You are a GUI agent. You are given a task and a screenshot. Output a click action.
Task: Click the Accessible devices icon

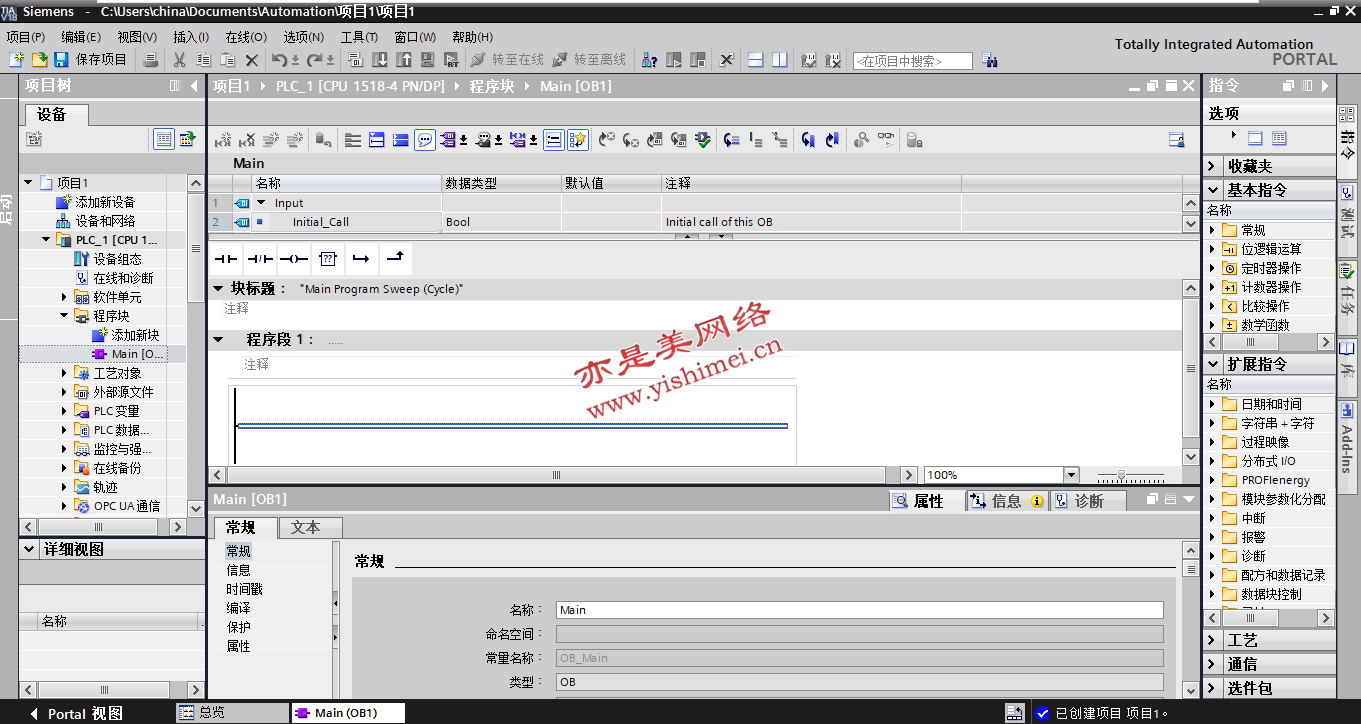pyautogui.click(x=649, y=60)
